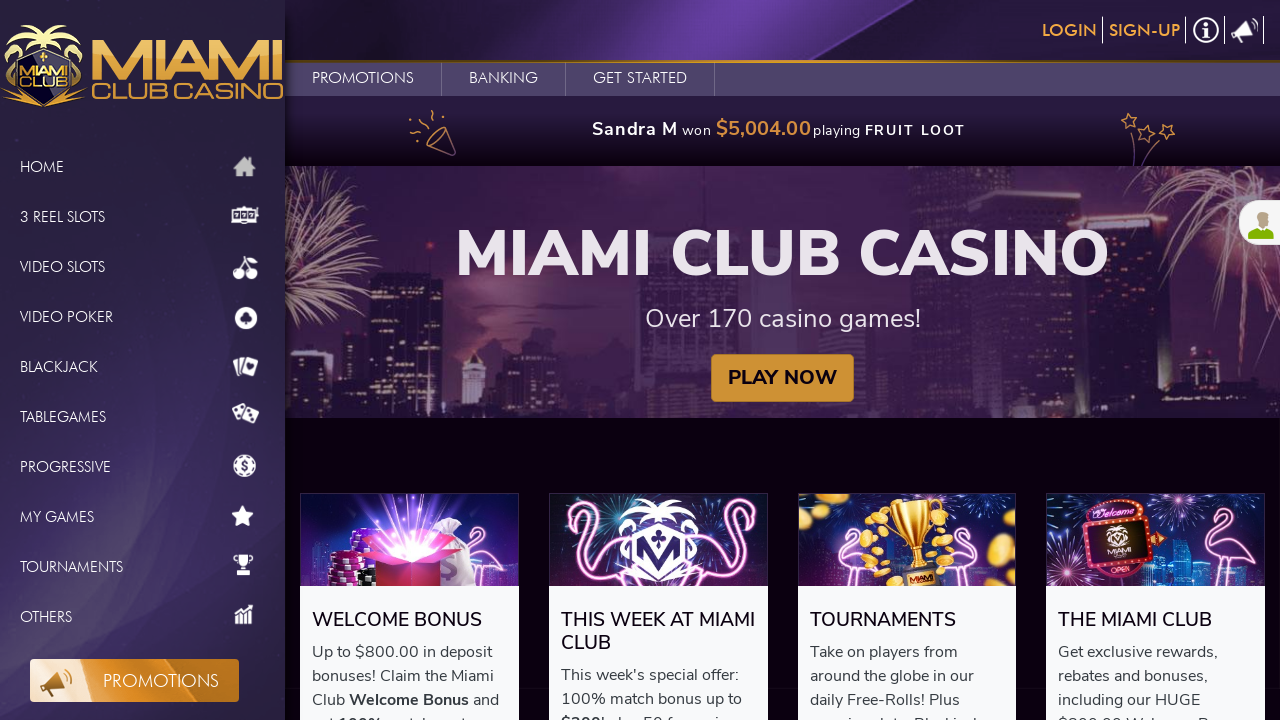The width and height of the screenshot is (1280, 720).
Task: Open Video Poker club icon
Action: click(245, 317)
